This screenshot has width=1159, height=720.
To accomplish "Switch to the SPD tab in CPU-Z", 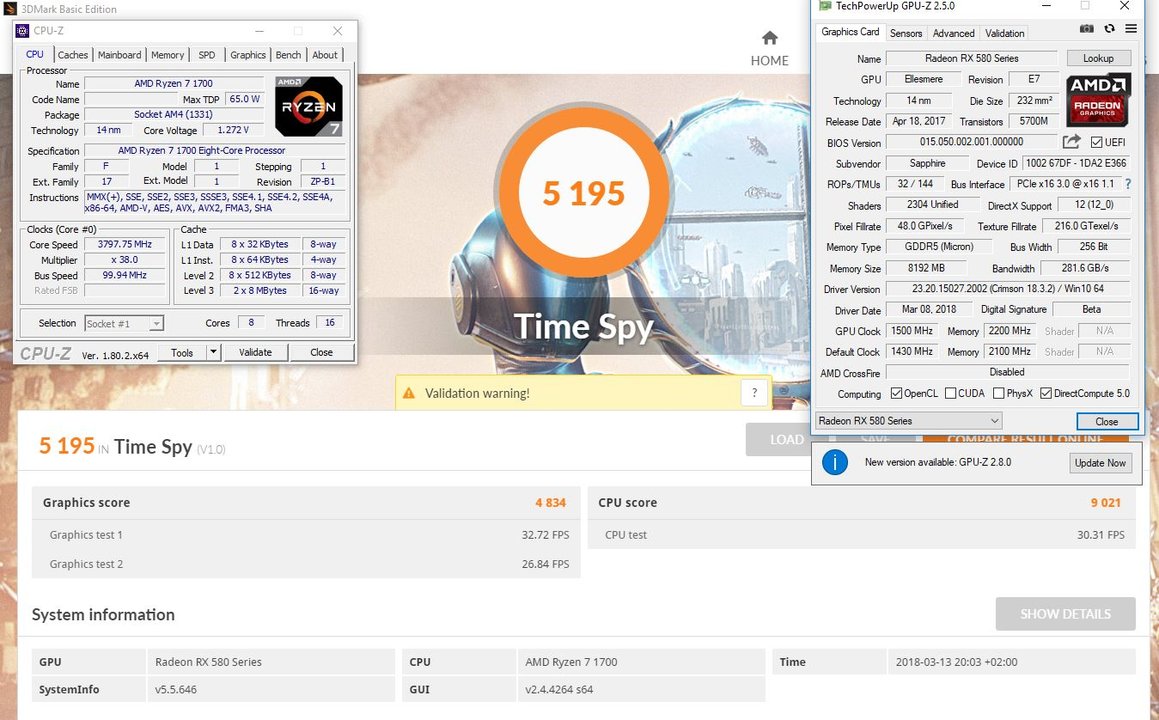I will coord(207,55).
